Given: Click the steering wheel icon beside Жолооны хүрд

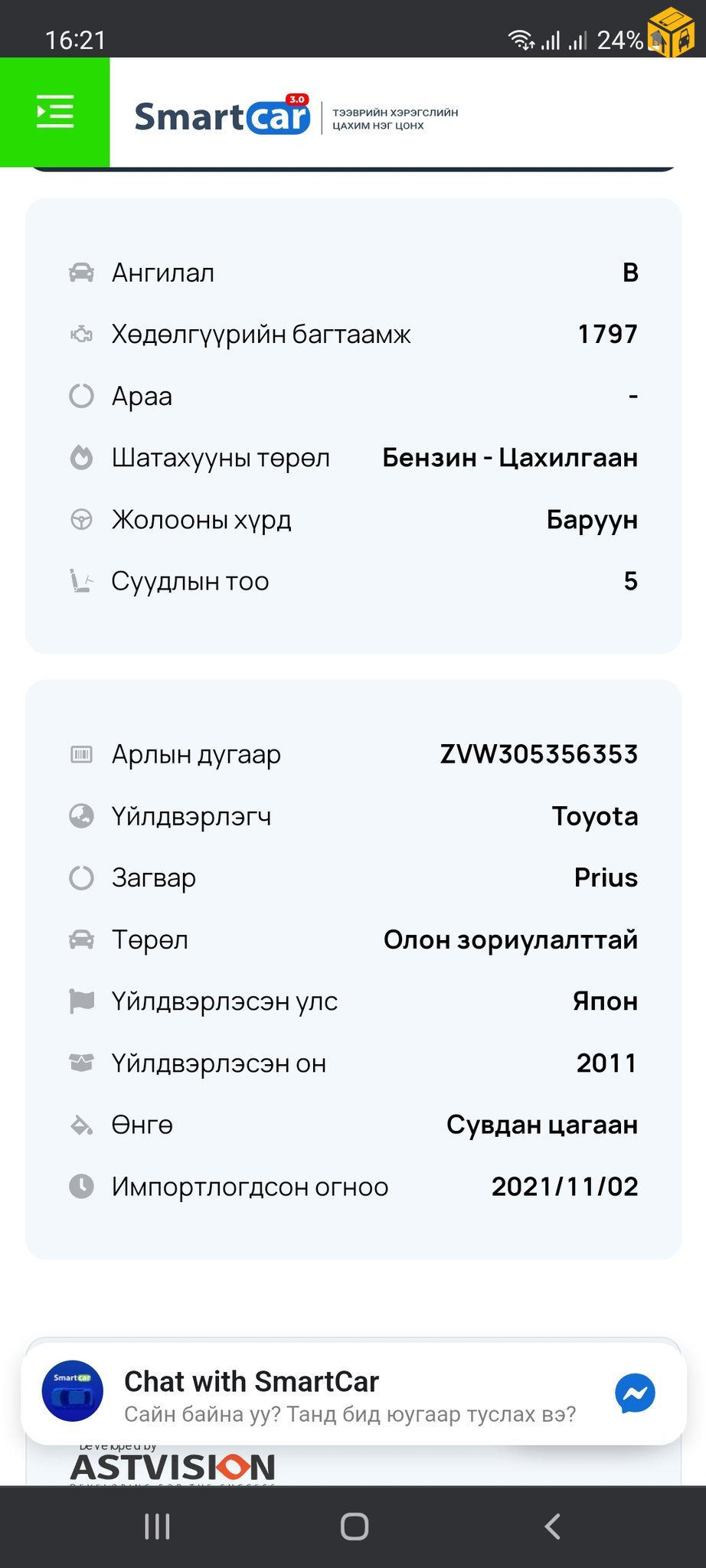Looking at the screenshot, I should pyautogui.click(x=81, y=520).
